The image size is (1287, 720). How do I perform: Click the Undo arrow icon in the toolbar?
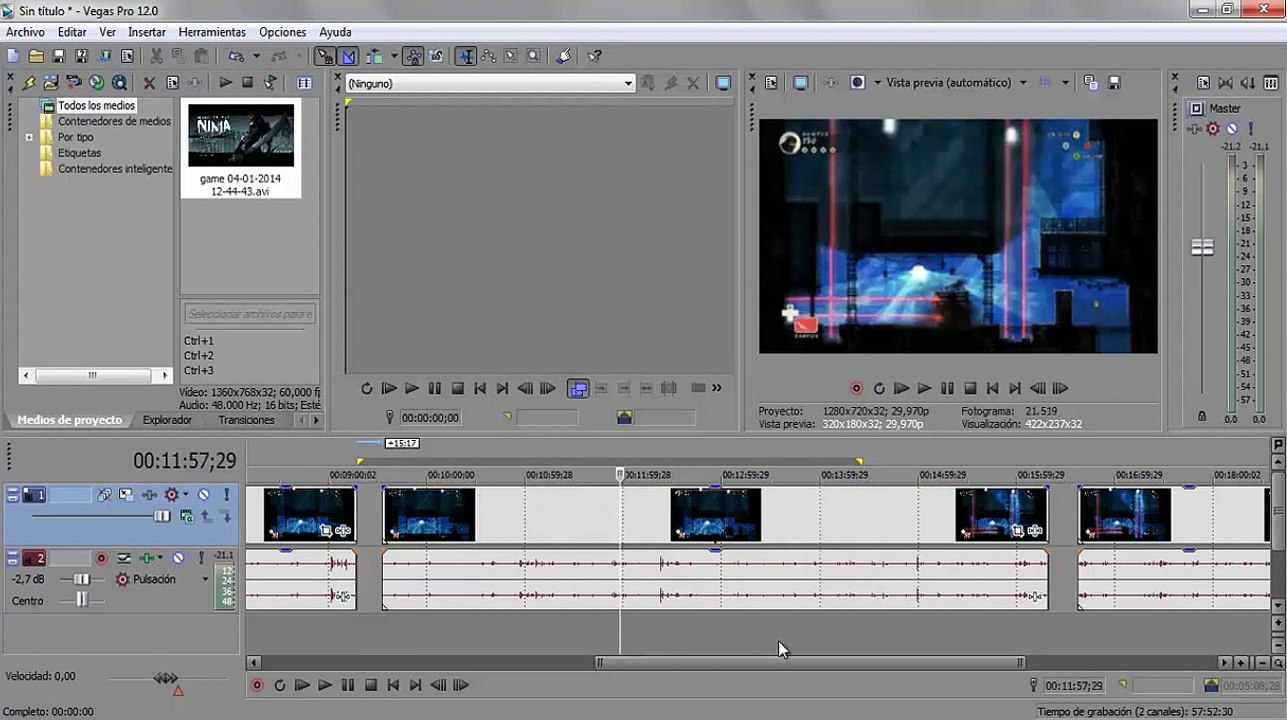tap(236, 56)
